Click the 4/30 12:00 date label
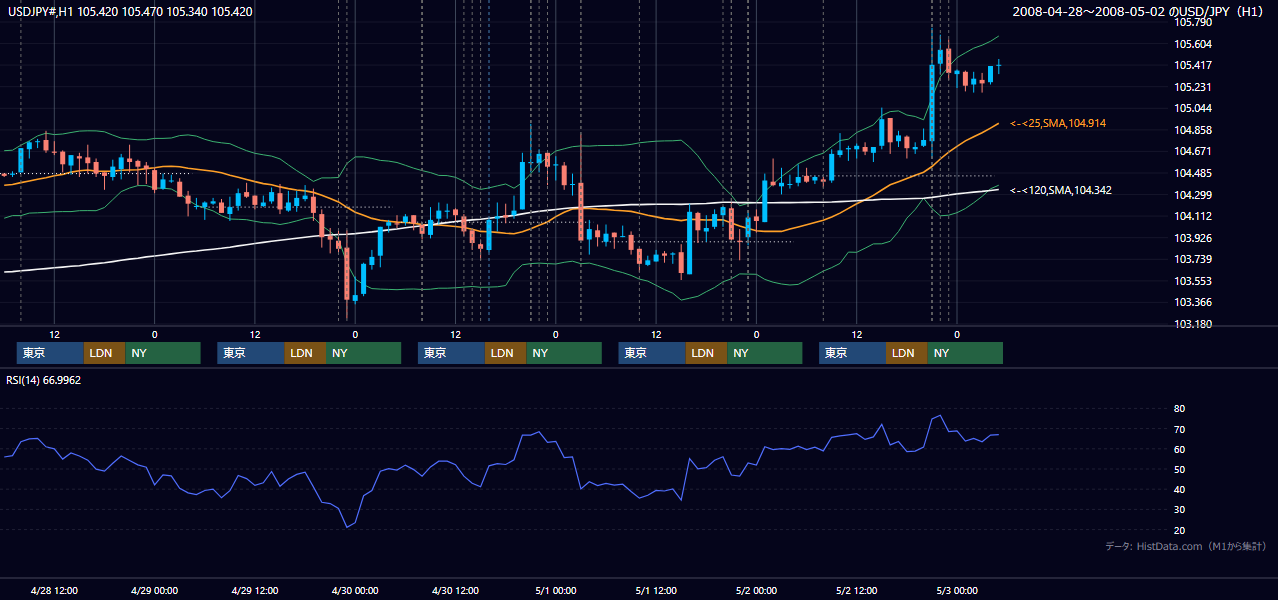Image resolution: width=1278 pixels, height=600 pixels. coord(455,590)
